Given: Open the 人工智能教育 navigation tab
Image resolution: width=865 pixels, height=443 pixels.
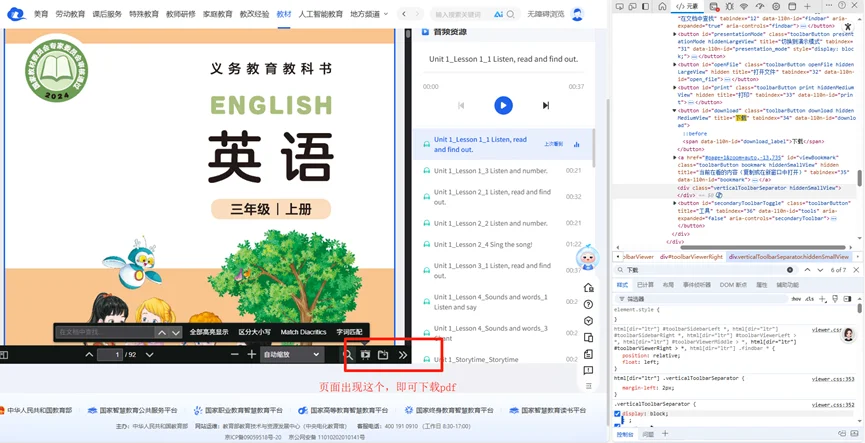Looking at the screenshot, I should [321, 14].
